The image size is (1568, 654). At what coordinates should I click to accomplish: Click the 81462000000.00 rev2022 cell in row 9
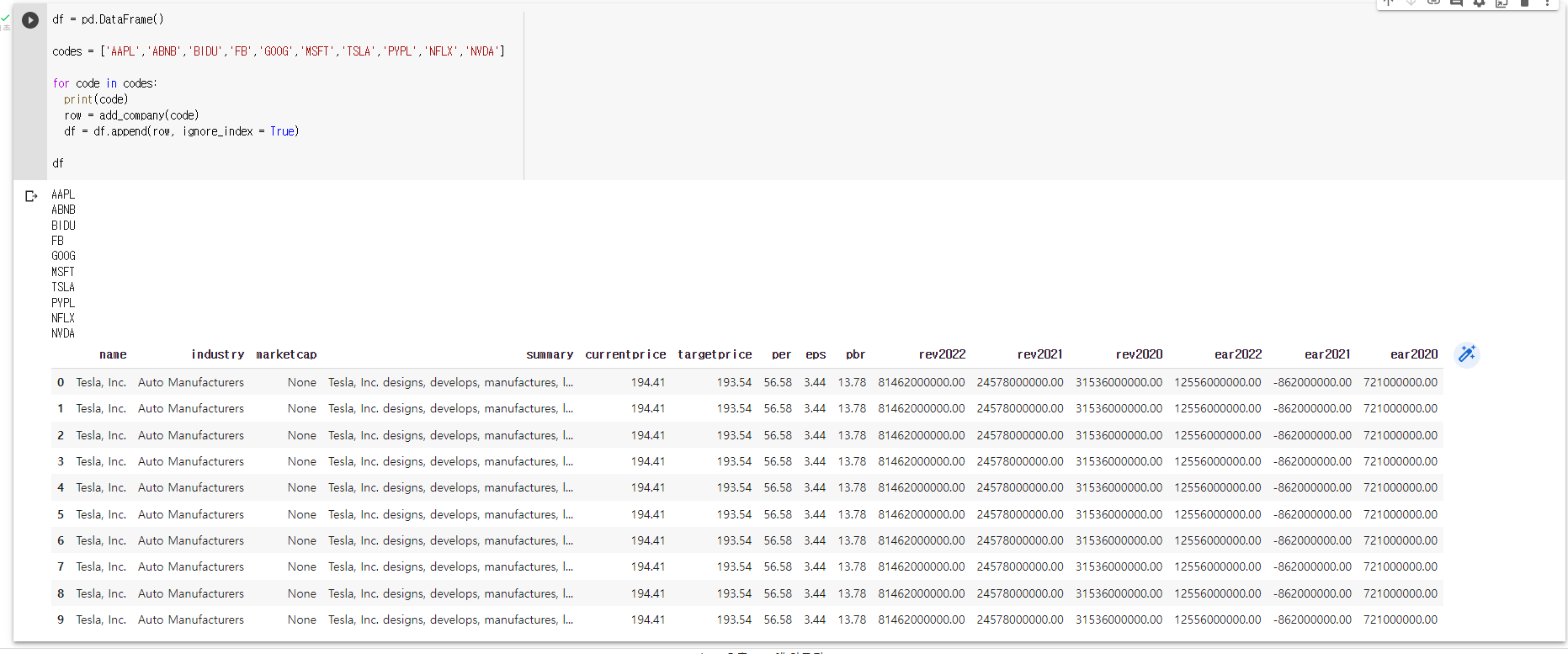pyautogui.click(x=922, y=619)
